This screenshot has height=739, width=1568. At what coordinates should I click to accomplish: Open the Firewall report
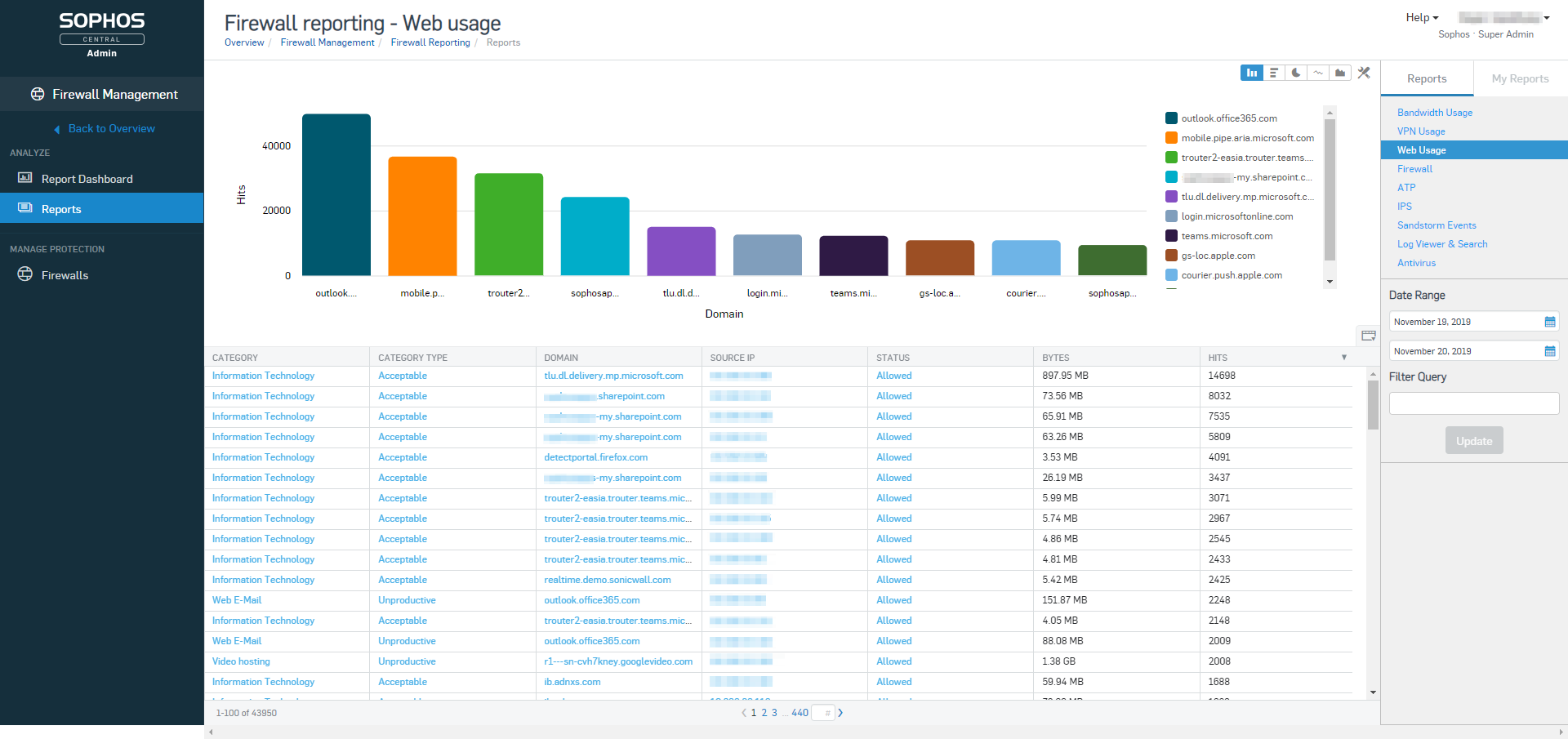[1414, 169]
